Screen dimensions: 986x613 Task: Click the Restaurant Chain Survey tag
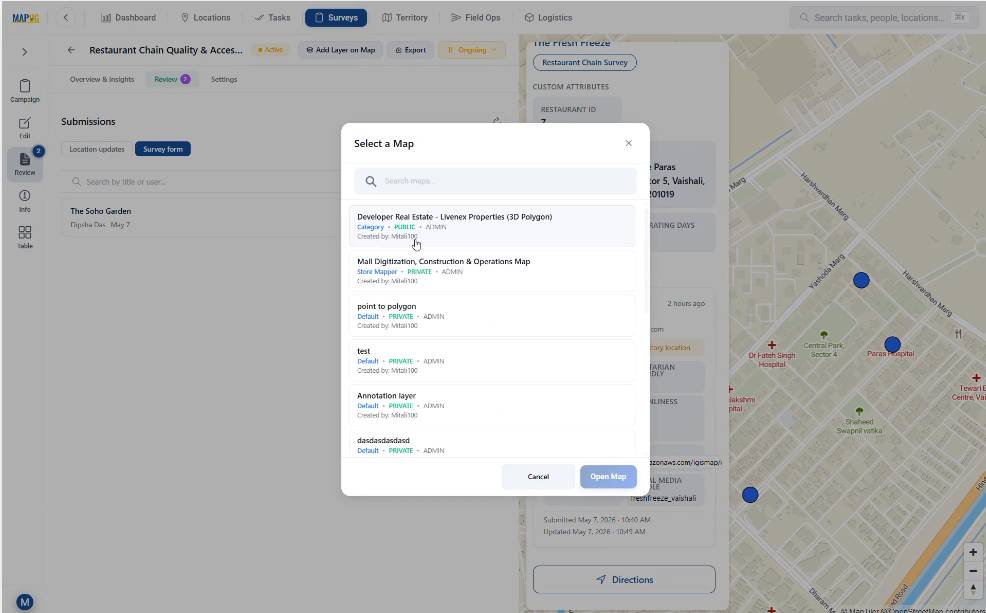(x=585, y=62)
